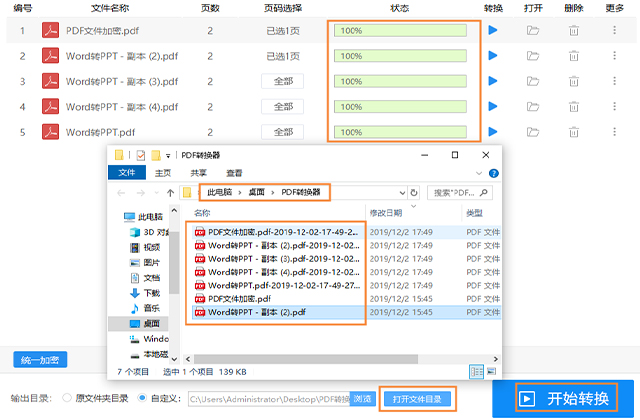Open more options for row 2
The image size is (640, 420).
pos(614,56)
